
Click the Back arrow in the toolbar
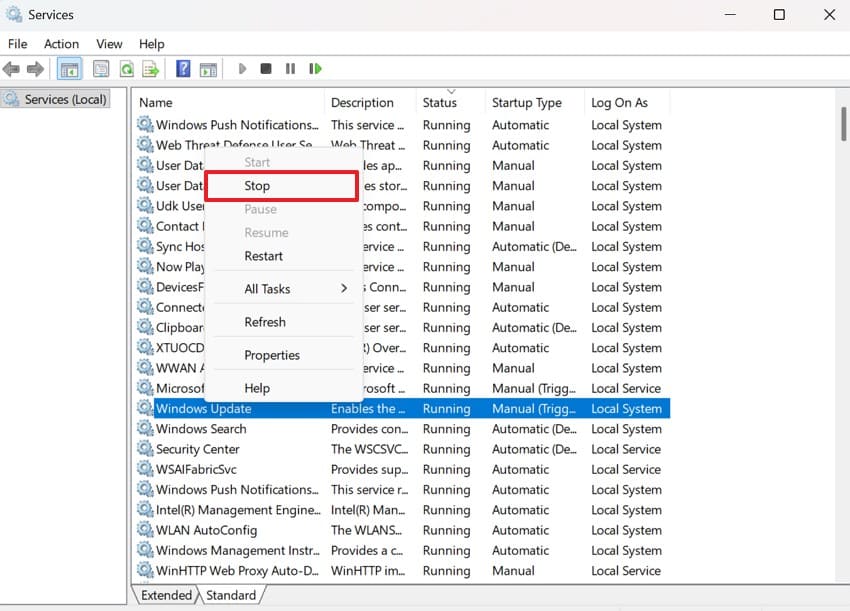pos(11,69)
